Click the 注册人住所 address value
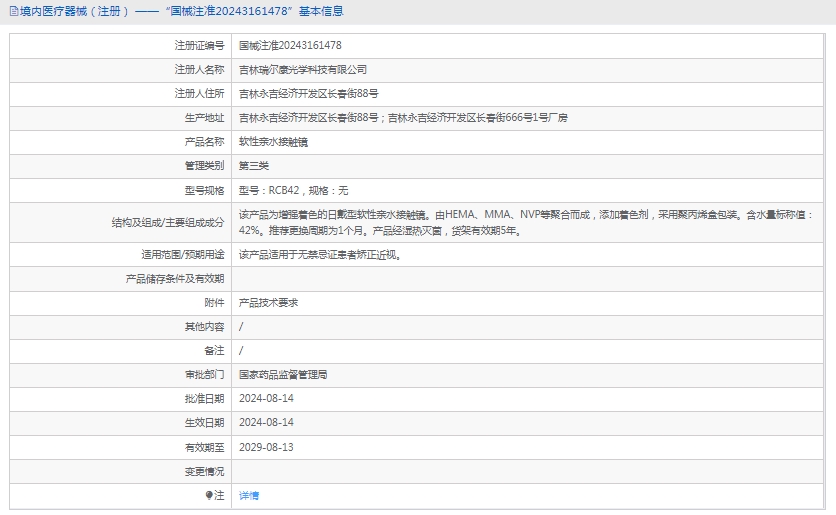Screen dimensions: 836x515 (309, 94)
